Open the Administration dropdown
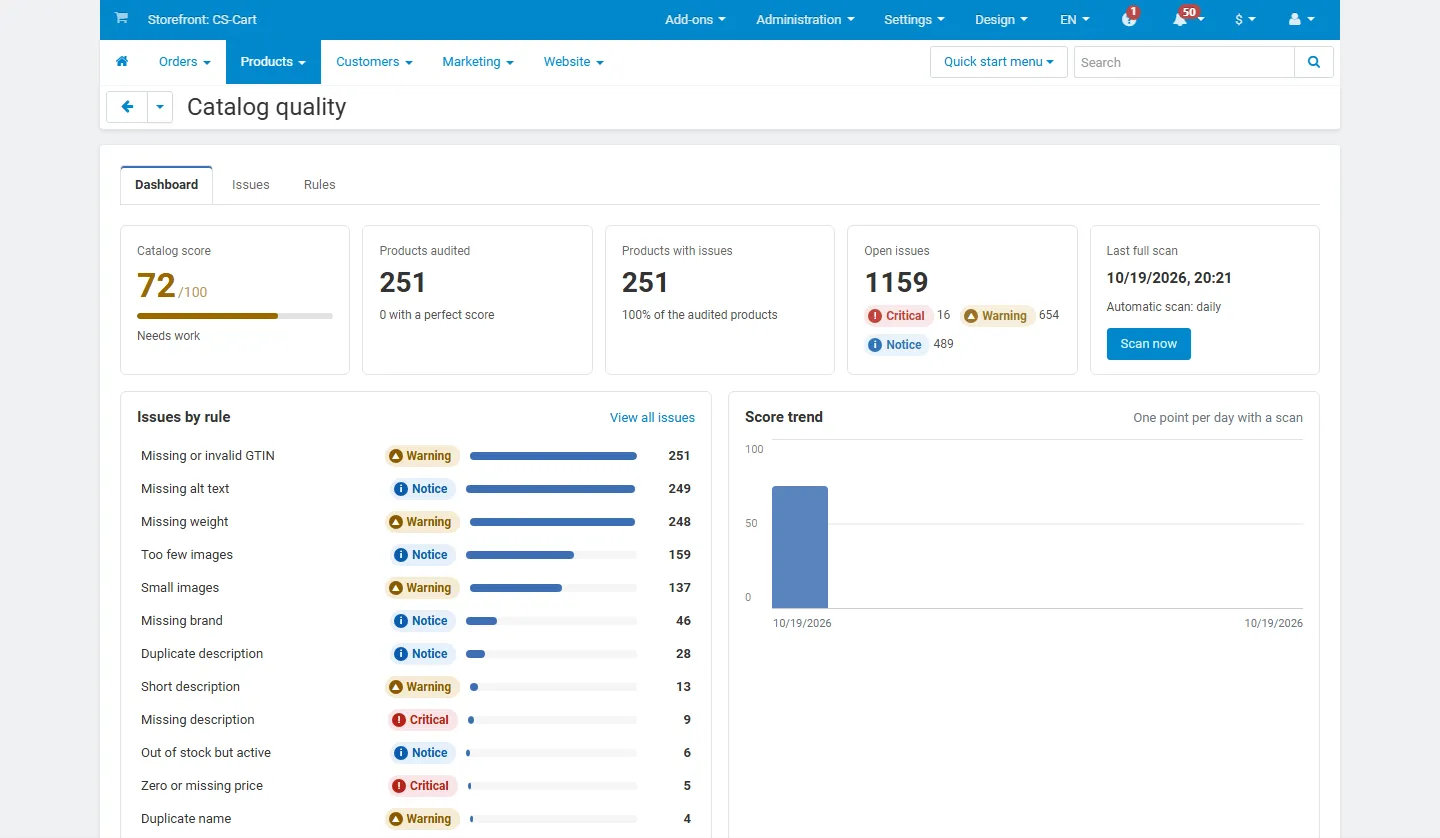 click(x=805, y=19)
